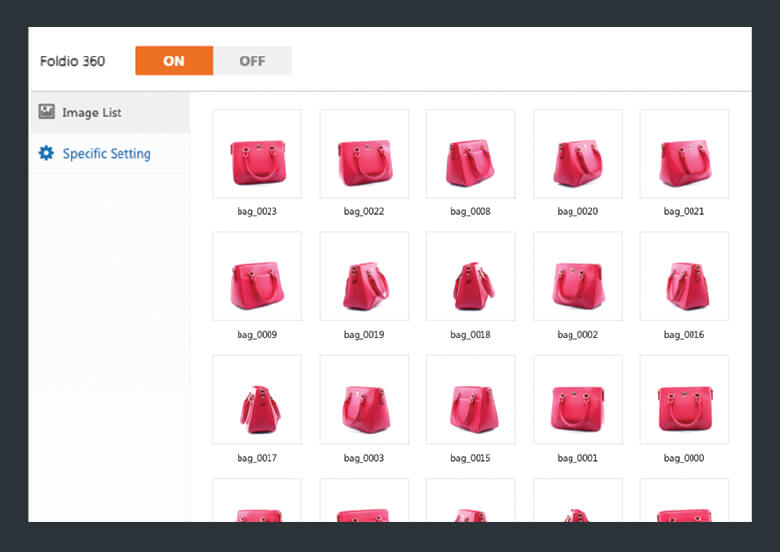Select the bag_0021 thumbnail

coord(684,154)
